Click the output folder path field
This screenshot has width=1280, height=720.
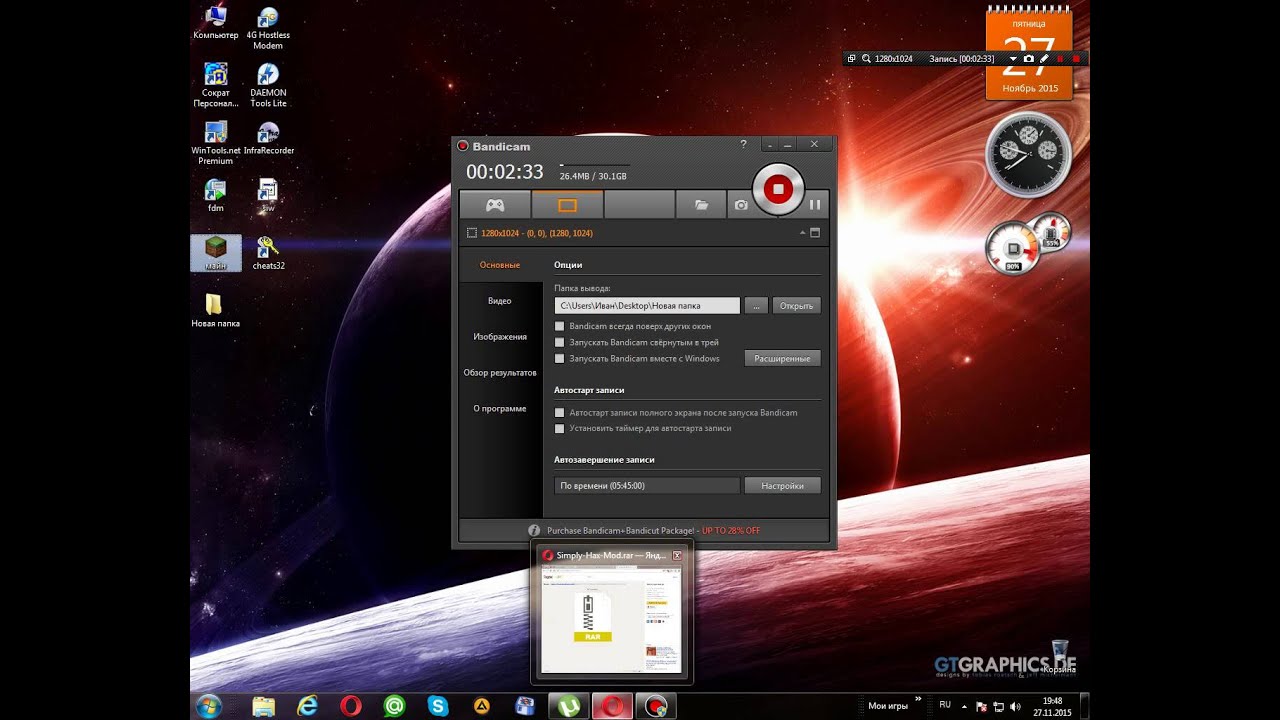click(647, 306)
